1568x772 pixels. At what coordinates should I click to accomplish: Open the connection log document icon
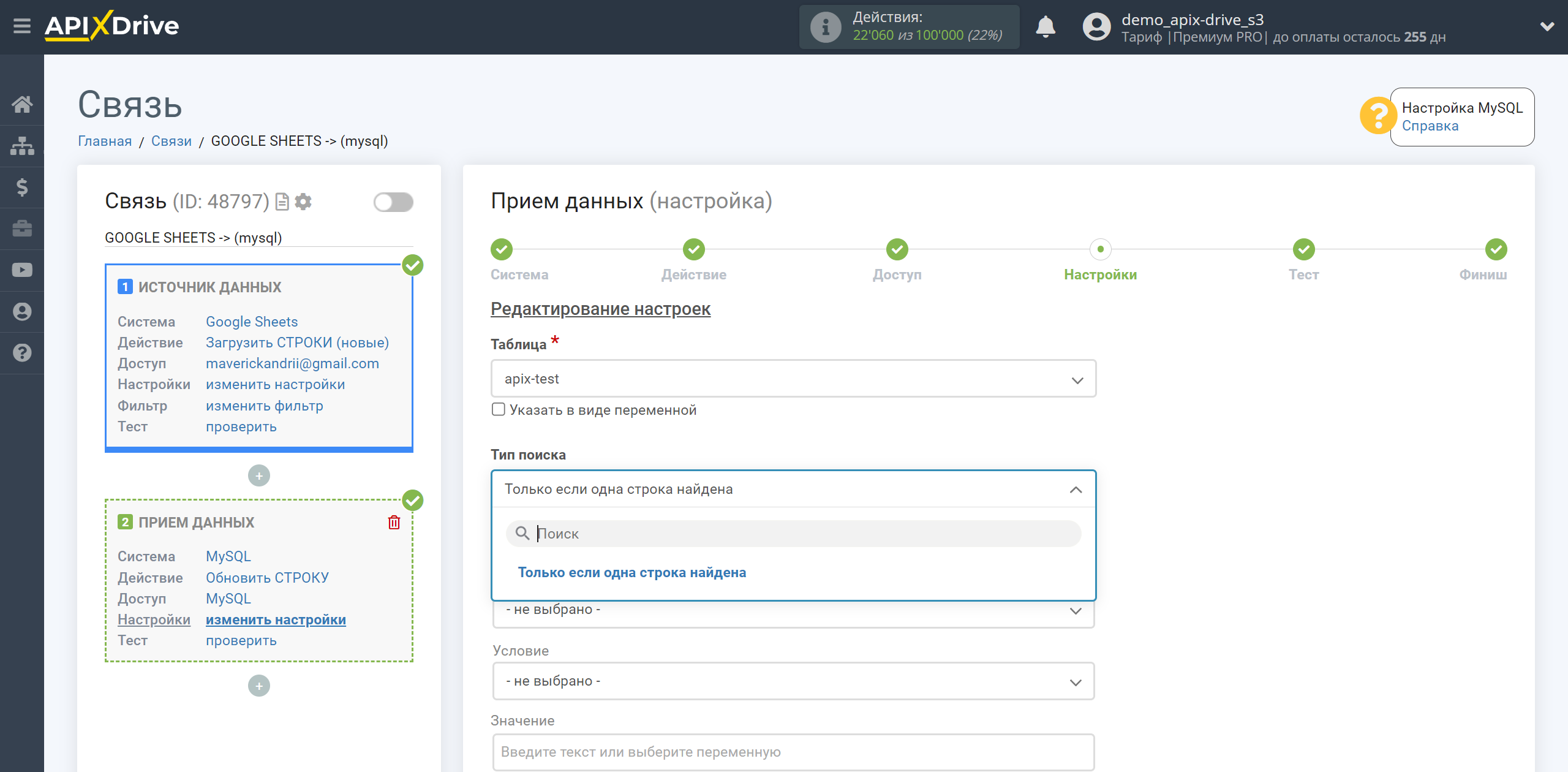(282, 202)
